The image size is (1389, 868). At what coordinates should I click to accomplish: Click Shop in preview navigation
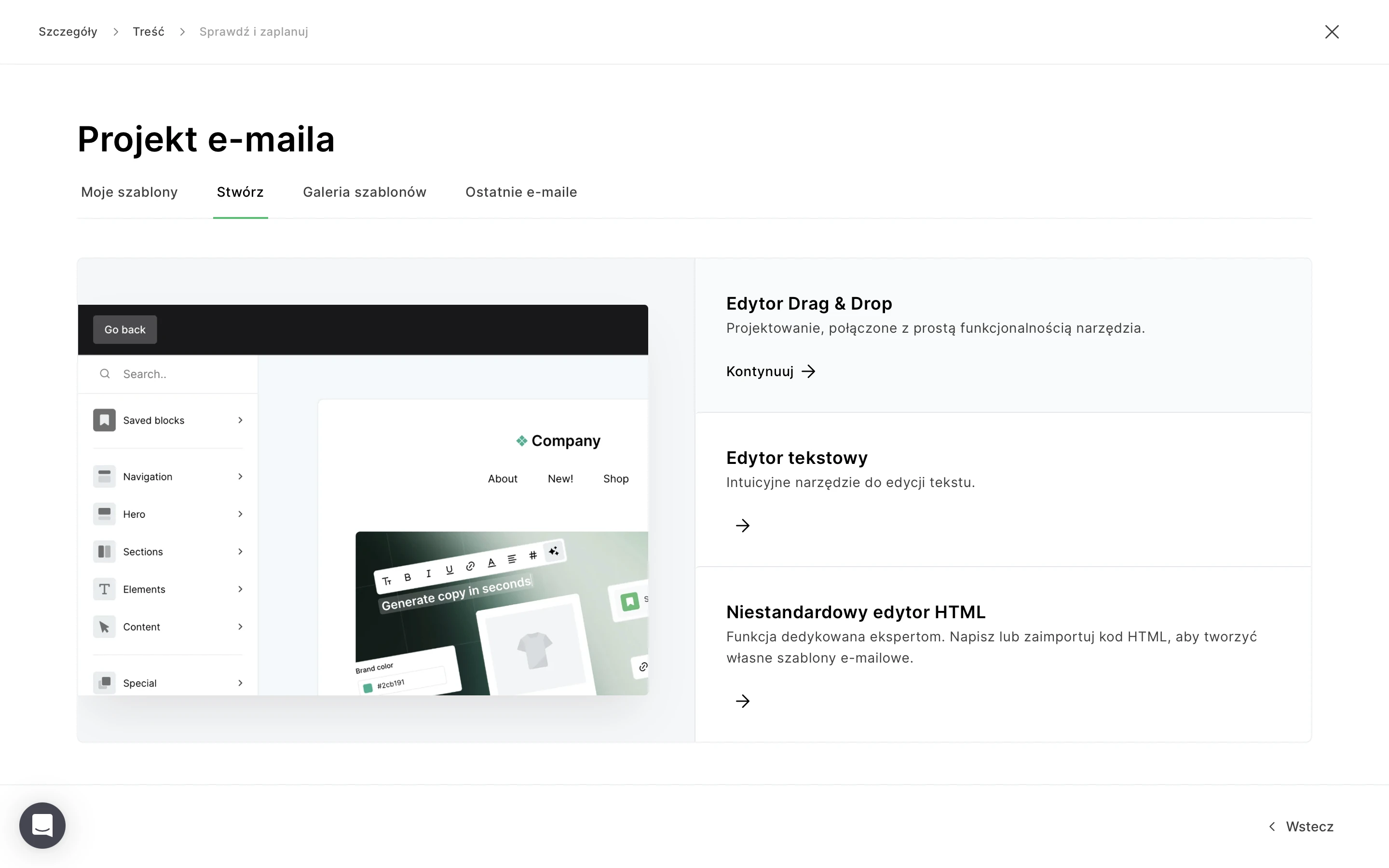[616, 479]
